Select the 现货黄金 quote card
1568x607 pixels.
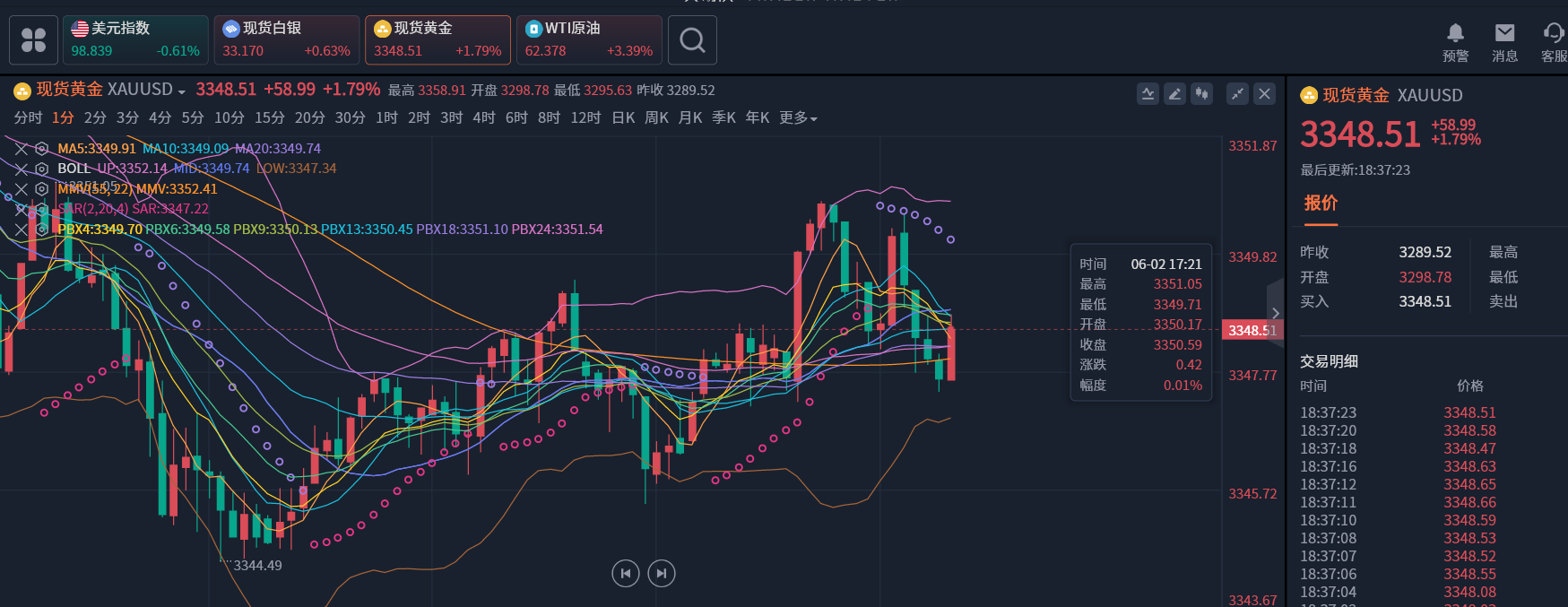pos(437,39)
